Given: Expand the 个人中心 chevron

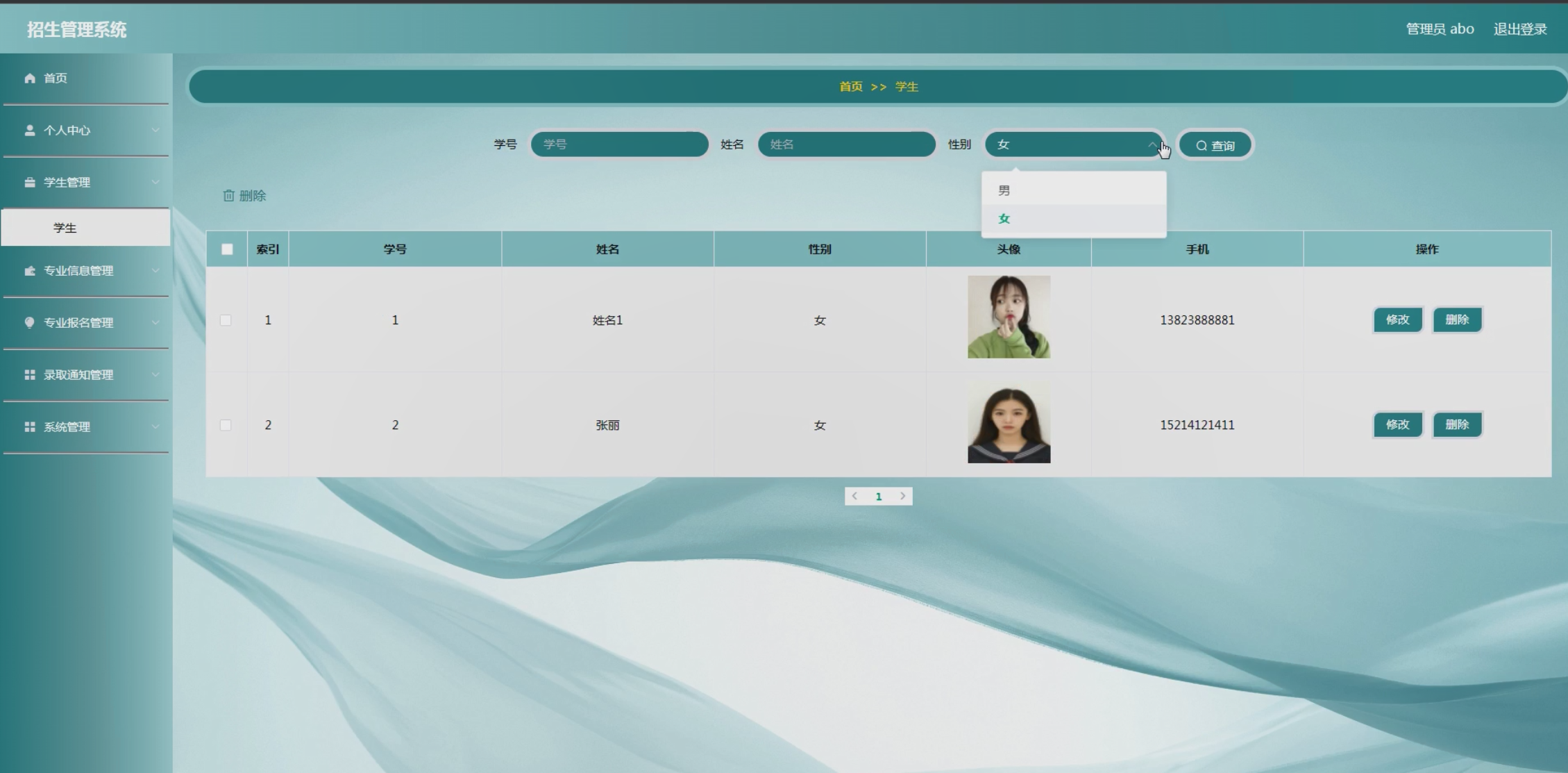Looking at the screenshot, I should click(x=155, y=131).
